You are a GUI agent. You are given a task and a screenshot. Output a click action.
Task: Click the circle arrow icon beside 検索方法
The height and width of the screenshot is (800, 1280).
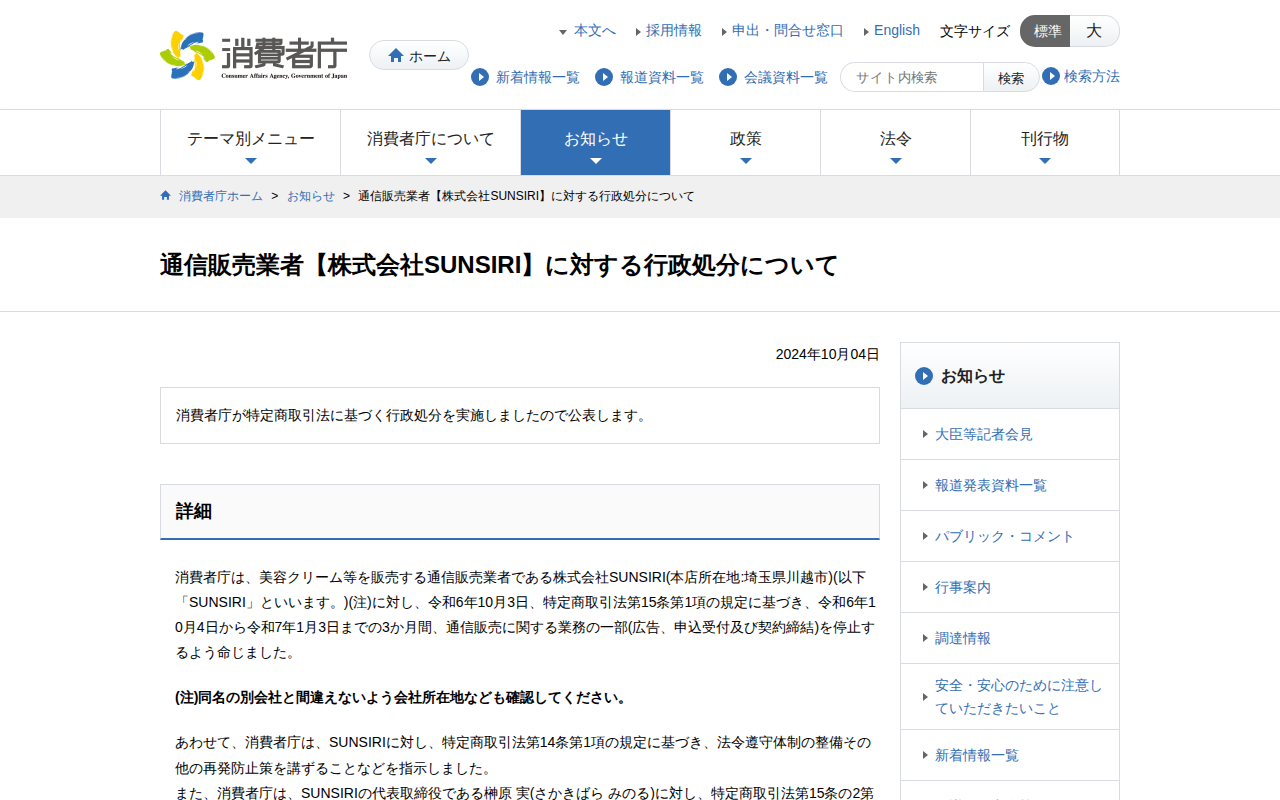pos(1051,76)
